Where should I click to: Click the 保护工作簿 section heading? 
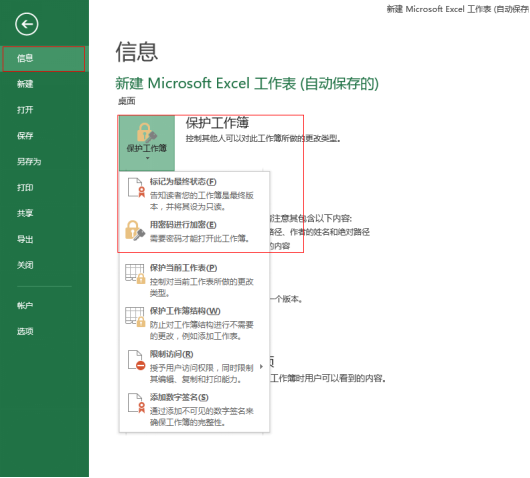click(x=217, y=123)
